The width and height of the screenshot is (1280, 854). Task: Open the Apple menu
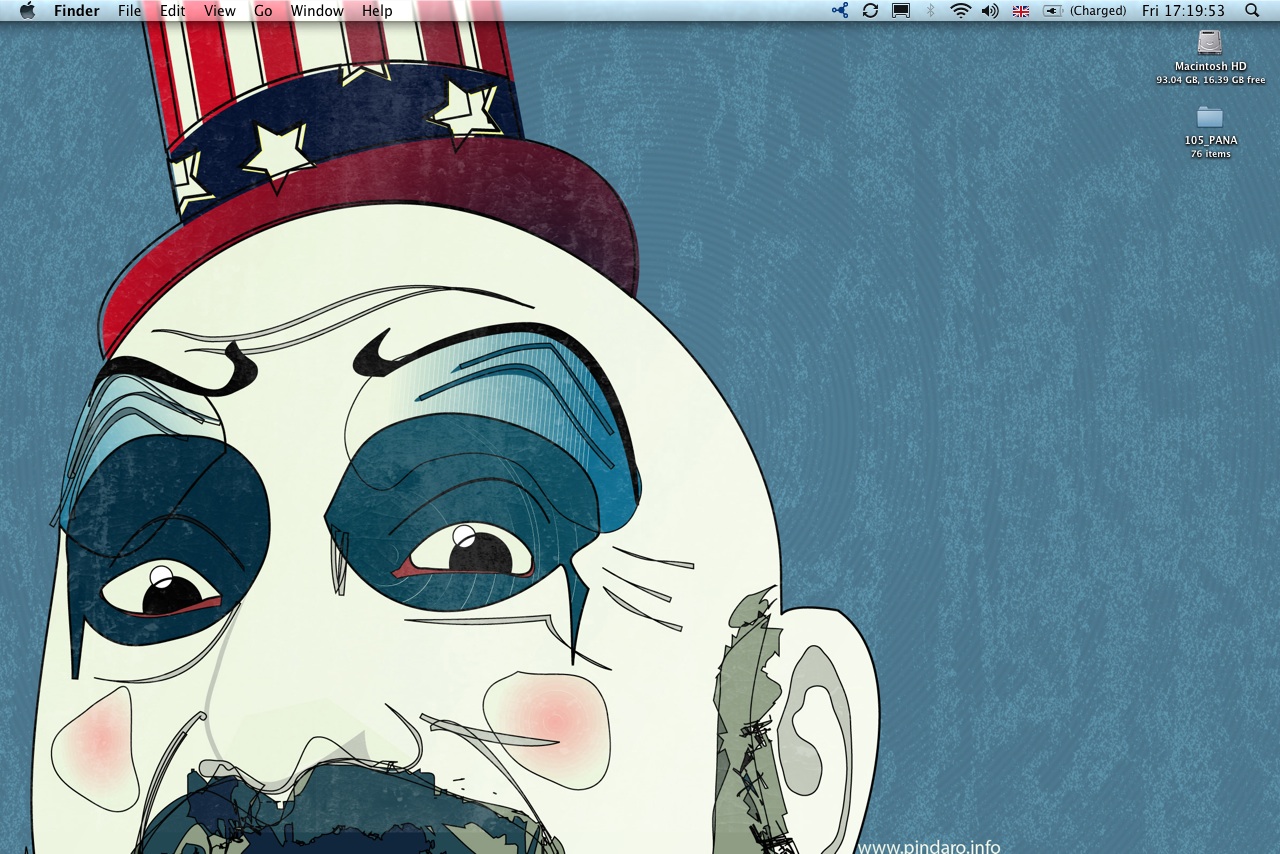pos(27,11)
